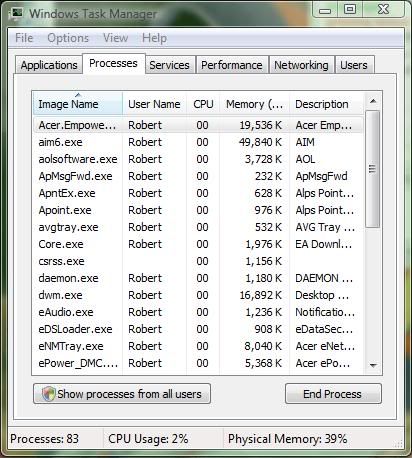Viewport: 412px width, 458px height.
Task: Click the AVG Tray description cell
Action: pos(325,227)
